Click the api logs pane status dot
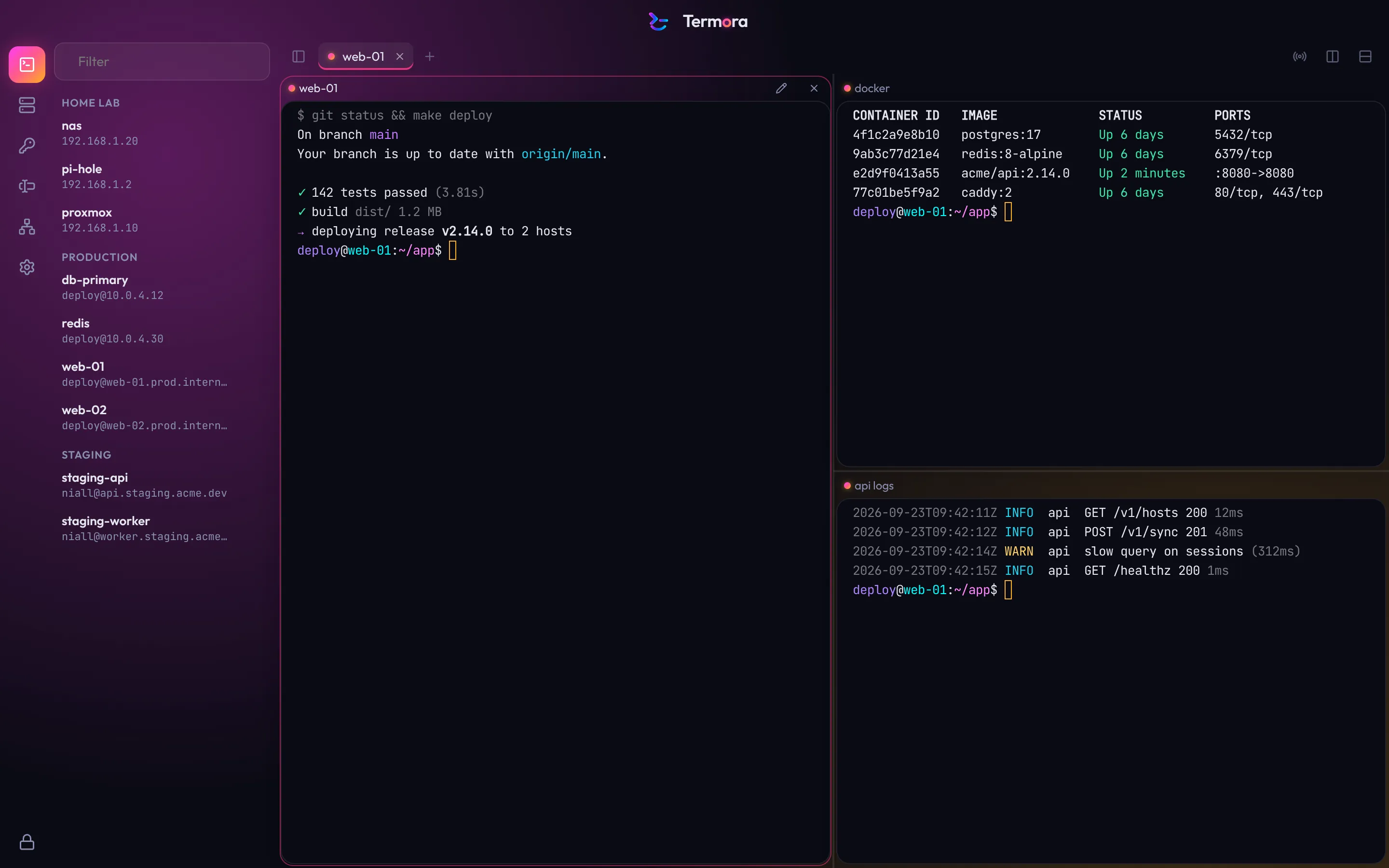Image resolution: width=1389 pixels, height=868 pixels. coord(847,486)
